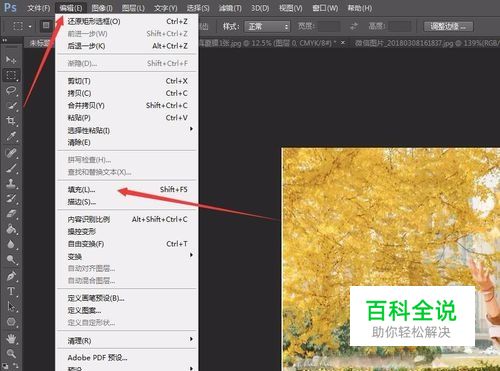Image resolution: width=500 pixels, height=371 pixels.
Task: Choose 描边(S)... menu entry
Action: point(127,202)
